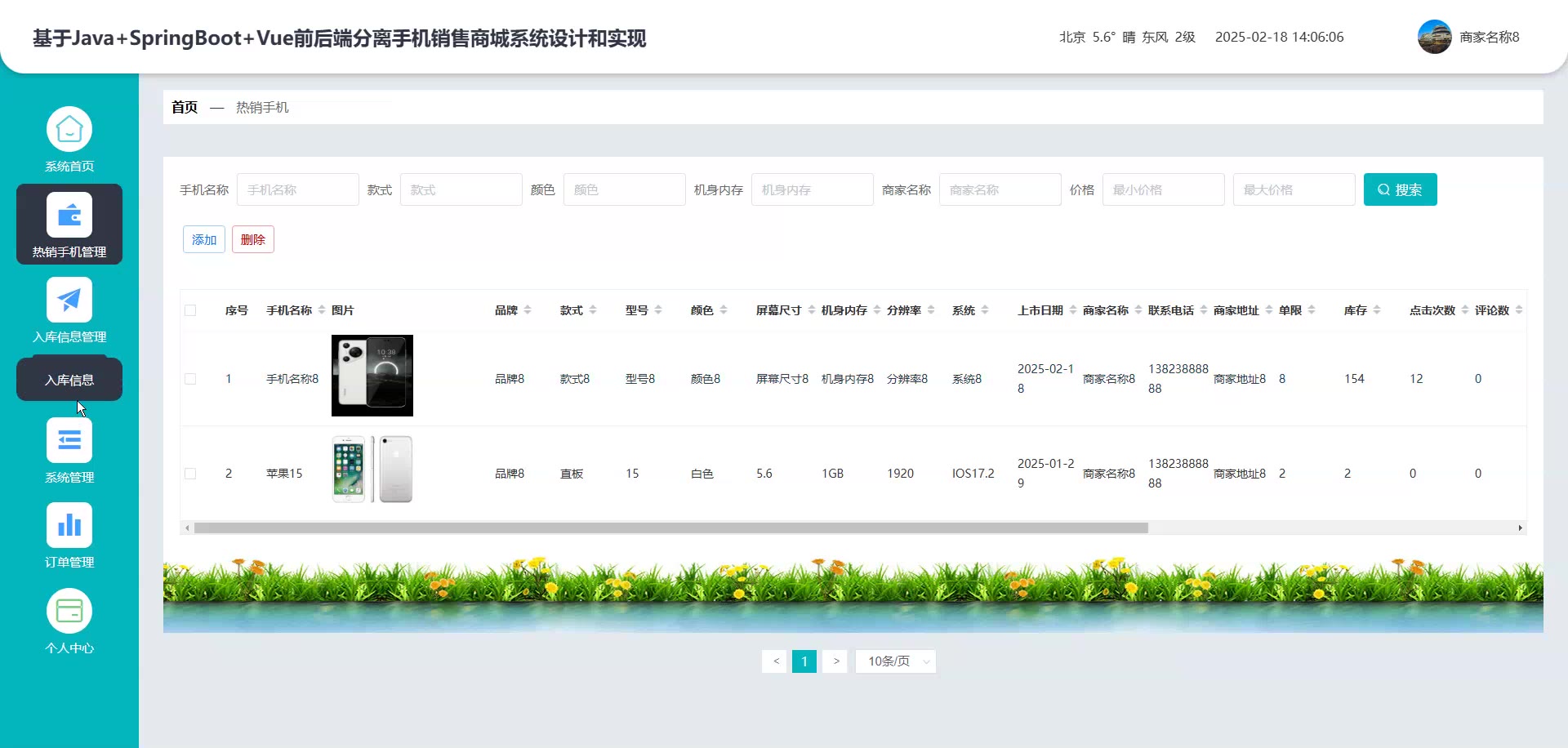Open the 入库信息管理 paper plane icon
This screenshot has height=748, width=1568.
69,301
